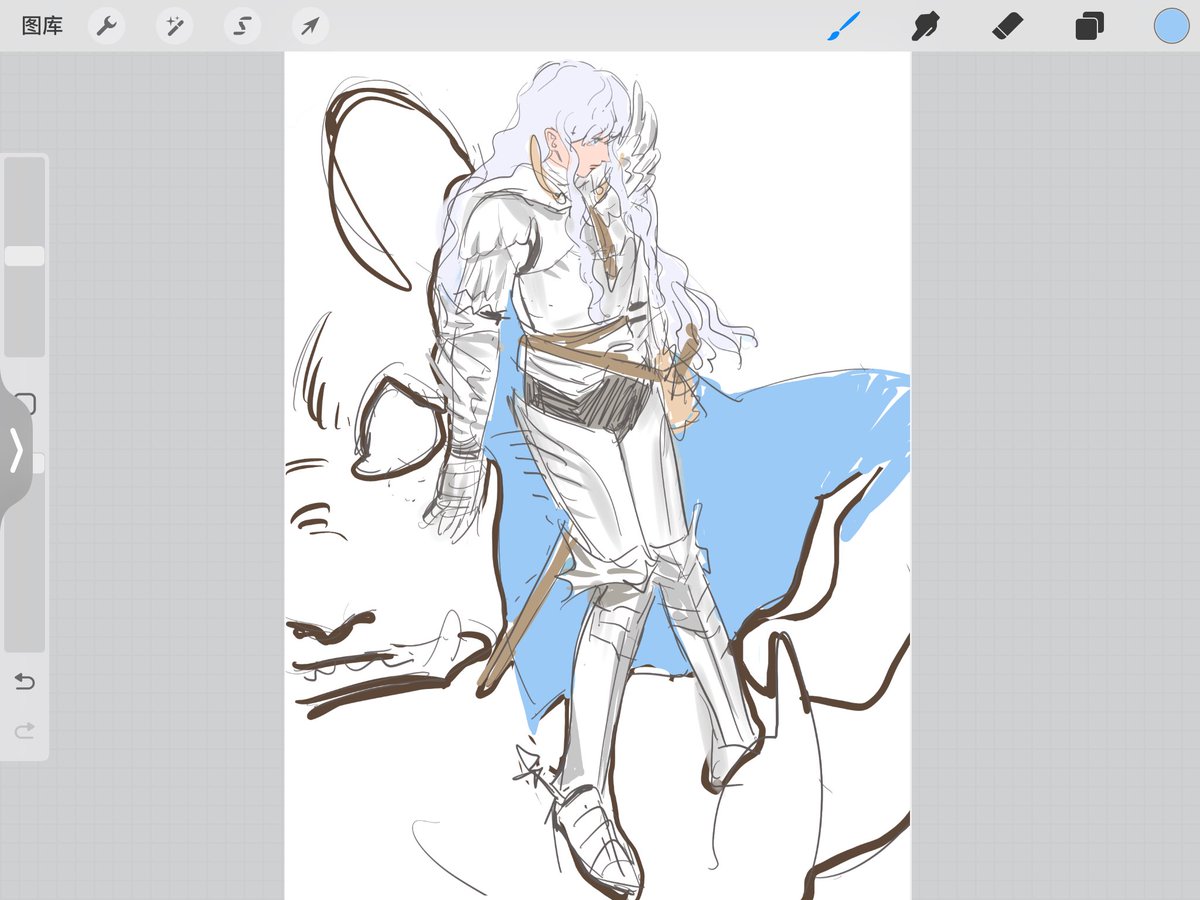The image size is (1200, 900).
Task: Click the brush size slider handle
Action: [x=24, y=256]
